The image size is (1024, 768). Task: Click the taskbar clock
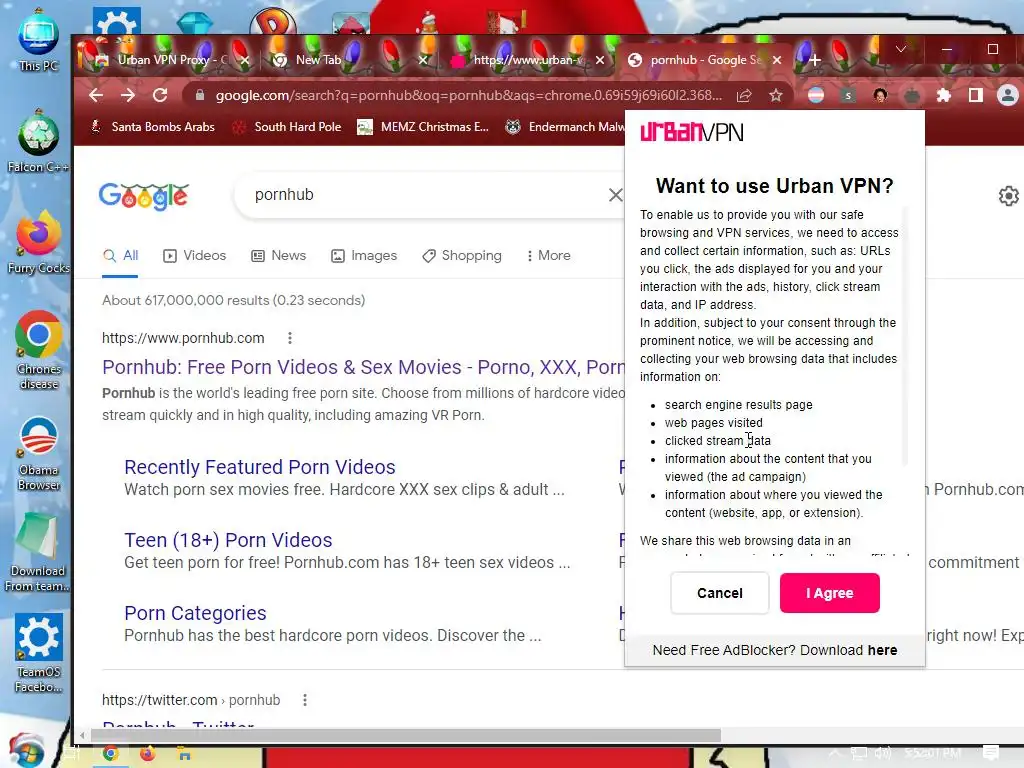click(x=933, y=754)
